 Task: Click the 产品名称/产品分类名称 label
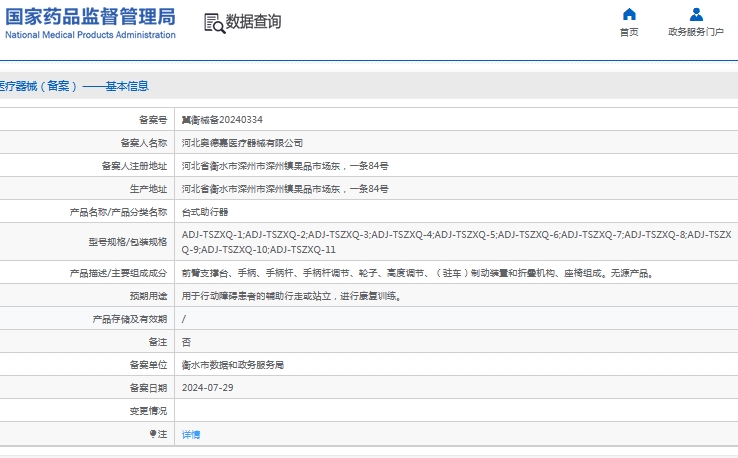tap(118, 212)
